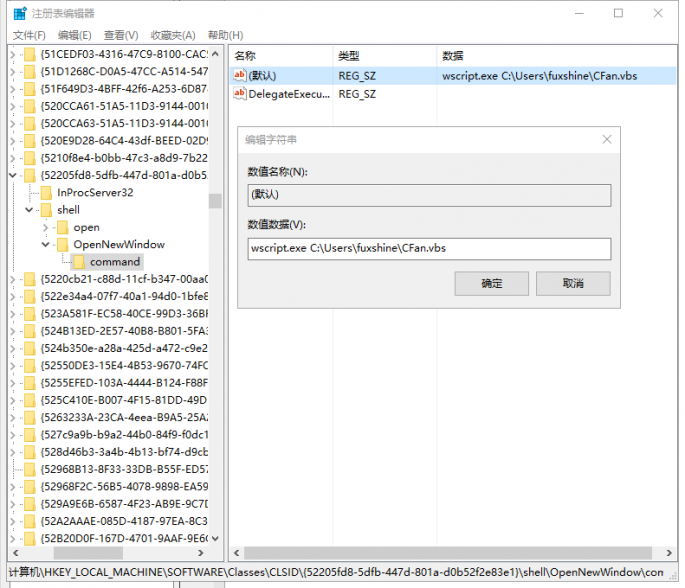Select the {52A2AAAE-085D-4187 tree key
Viewport: 685px width, 588px height.
coord(124,521)
